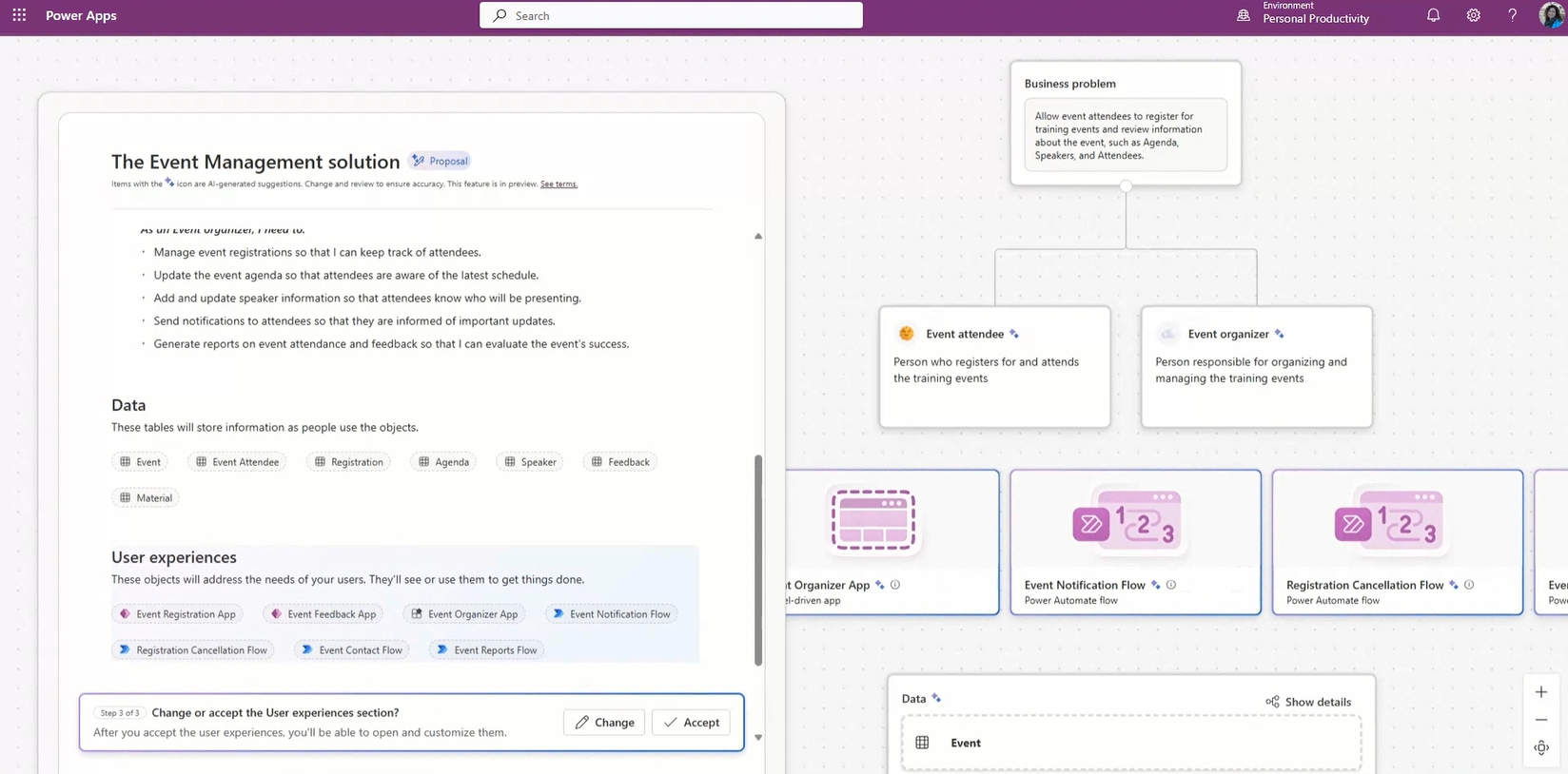
Task: Click info icon beside Registration Cancellation Flow
Action: coord(1469,585)
